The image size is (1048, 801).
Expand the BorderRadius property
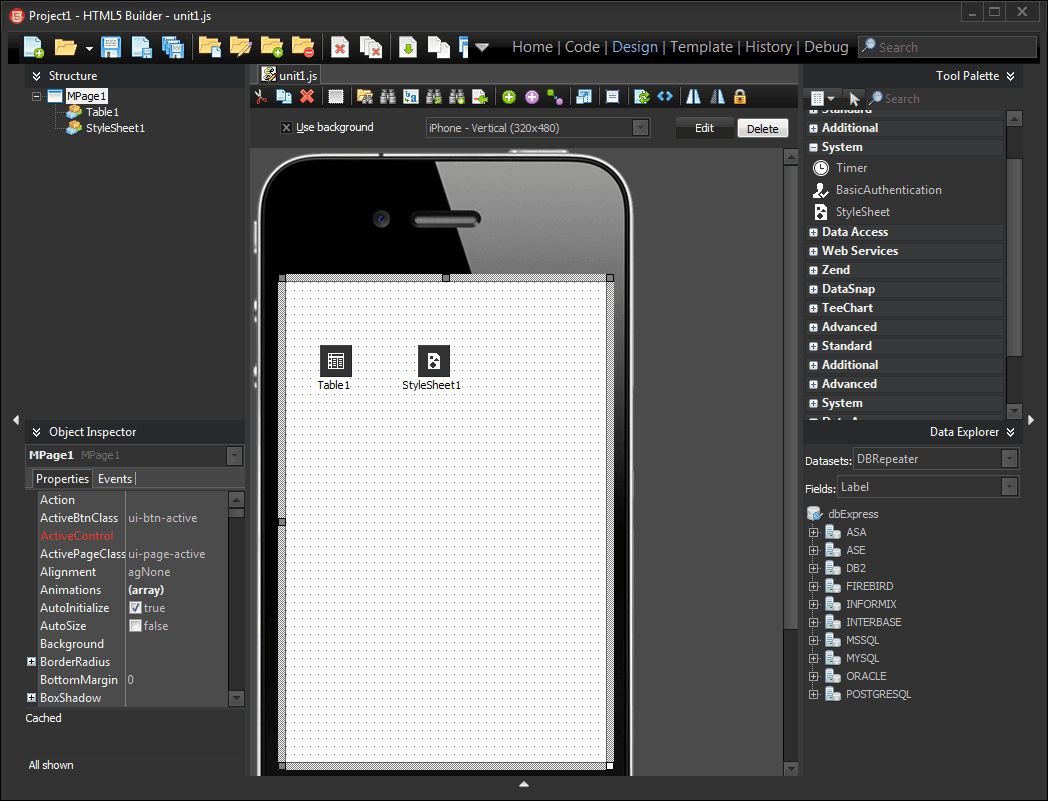(x=31, y=661)
